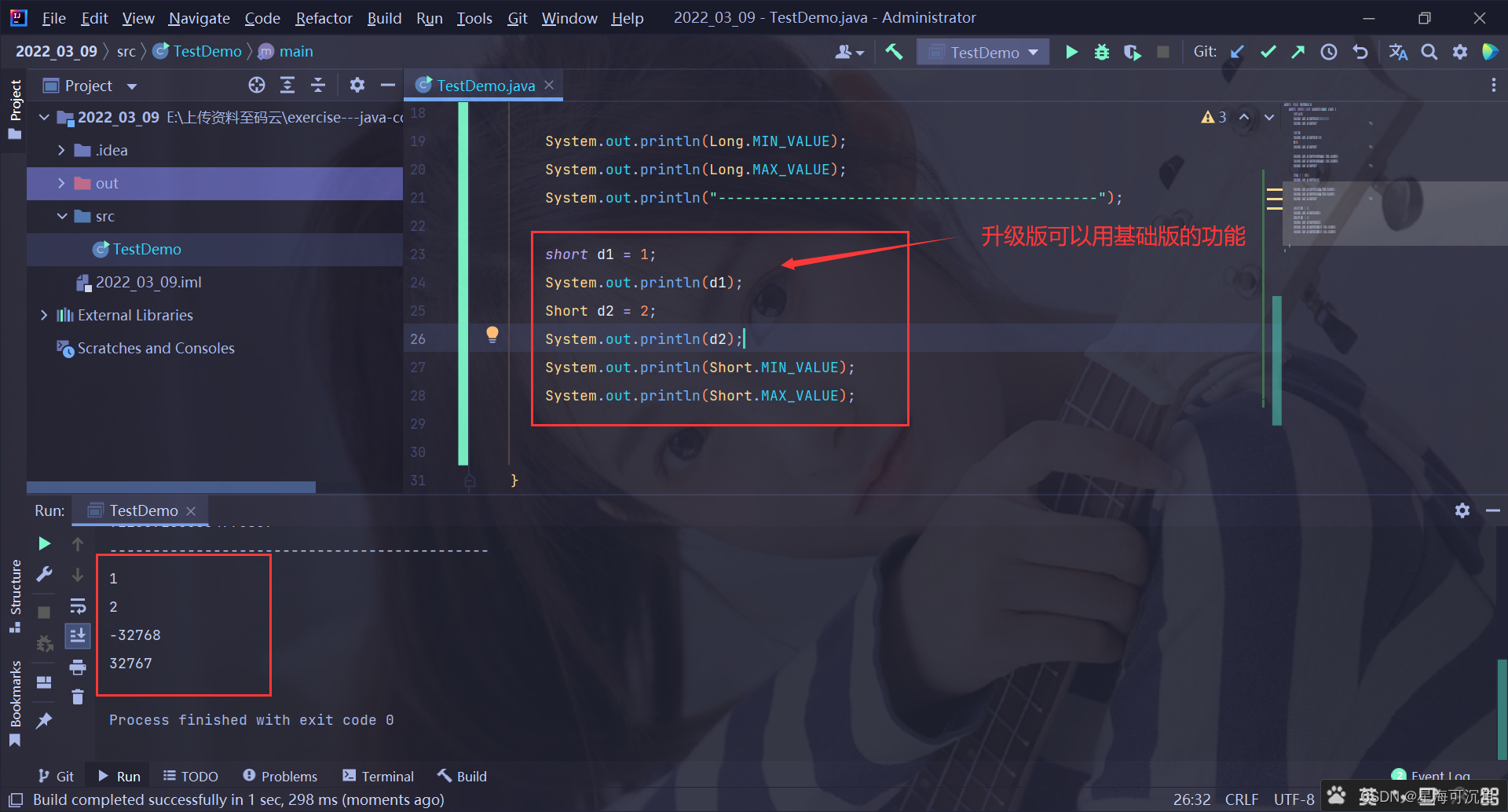
Task: Collapse the 2022_03_09 project root
Action: click(x=44, y=117)
